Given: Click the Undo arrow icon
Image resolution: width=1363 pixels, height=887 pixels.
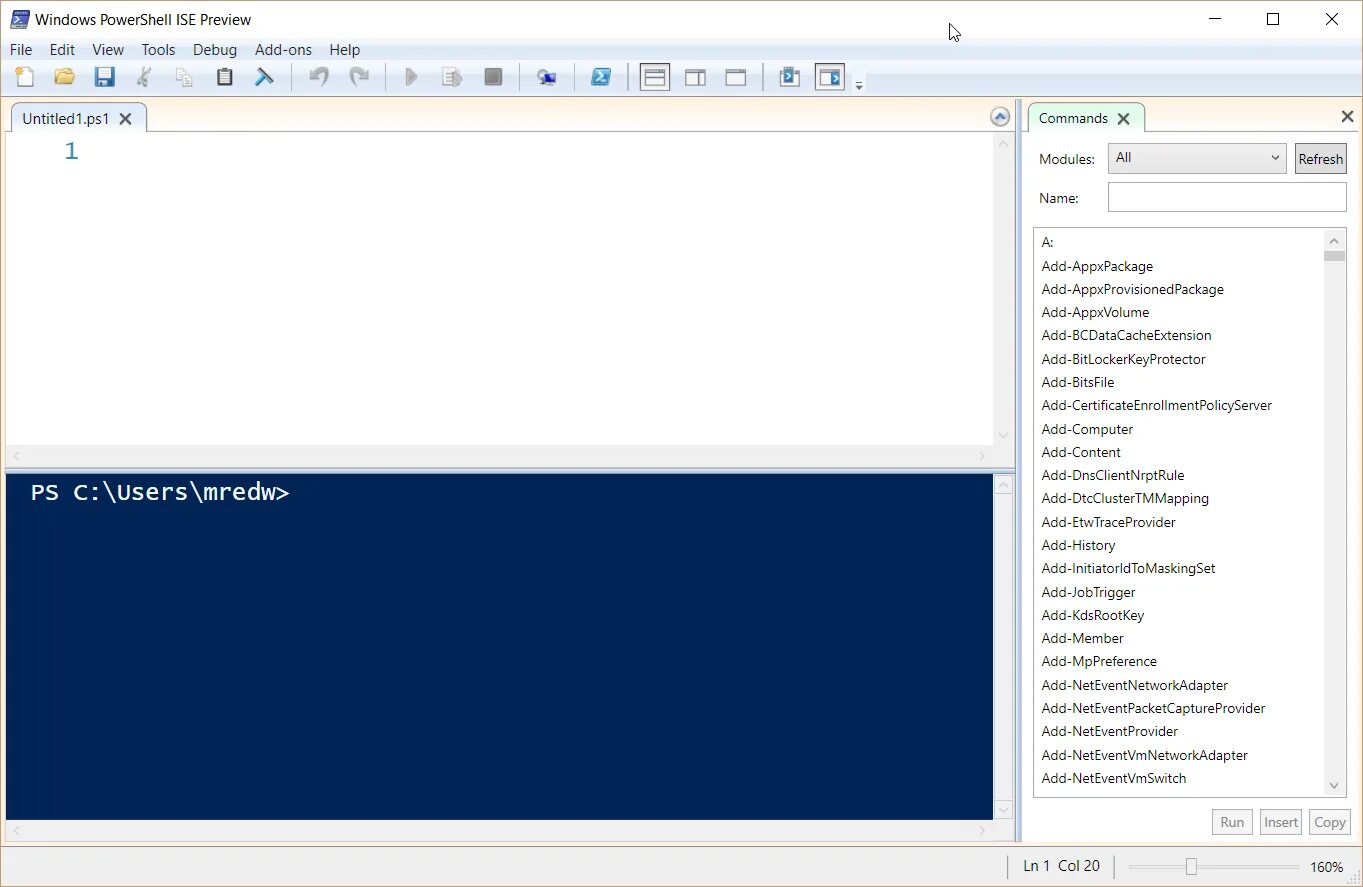Looking at the screenshot, I should pos(319,77).
